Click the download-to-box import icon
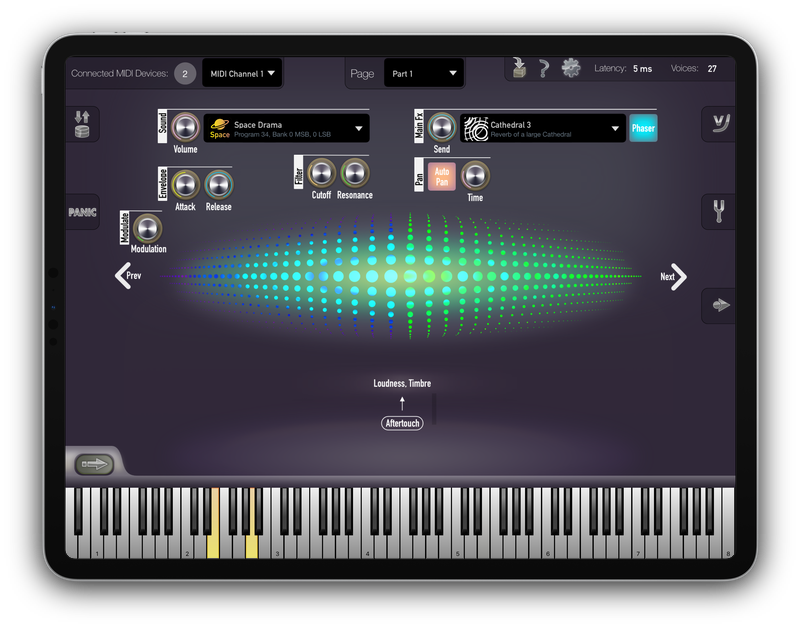 point(519,68)
